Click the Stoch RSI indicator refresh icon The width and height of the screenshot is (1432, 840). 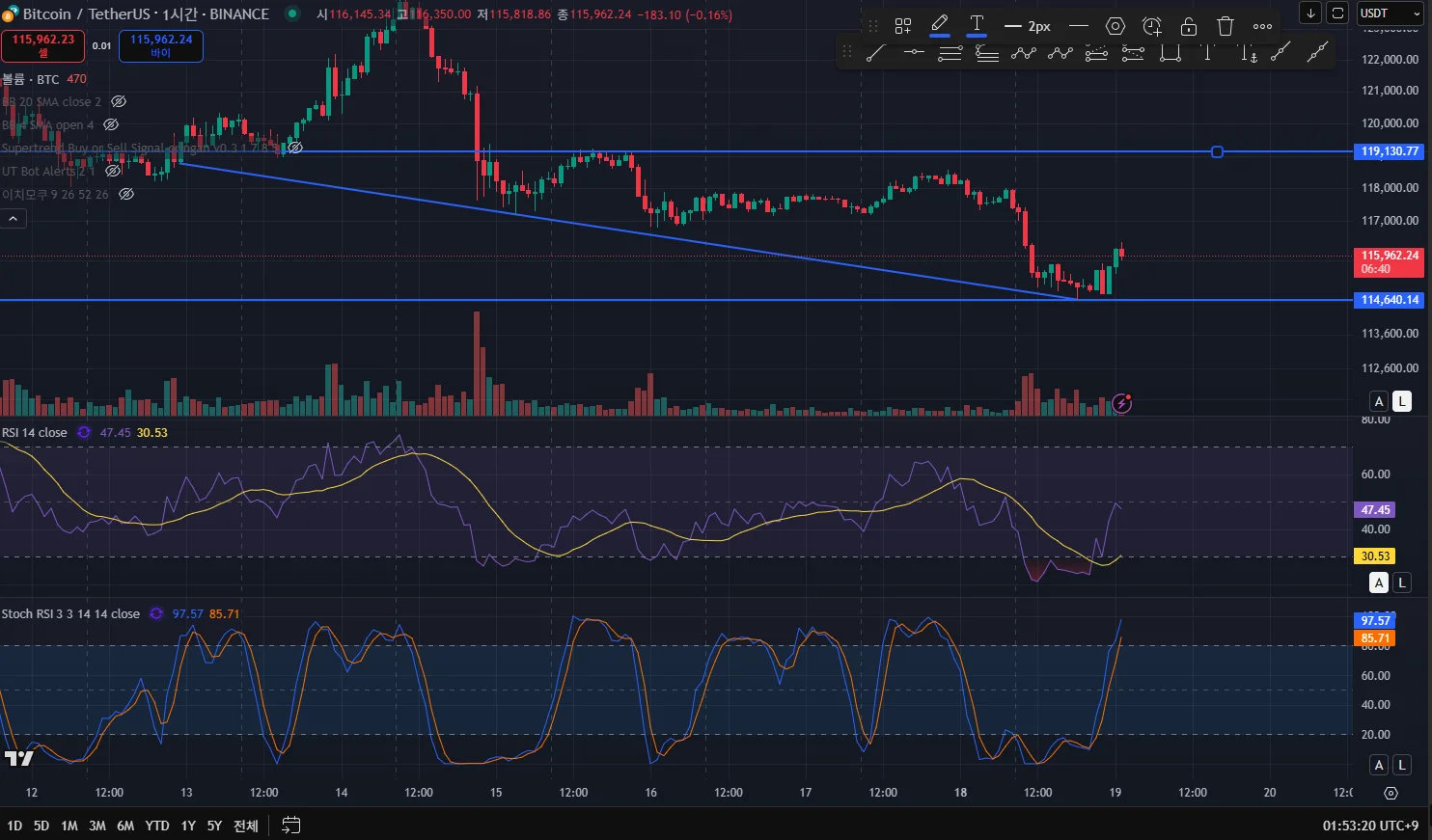(x=156, y=613)
